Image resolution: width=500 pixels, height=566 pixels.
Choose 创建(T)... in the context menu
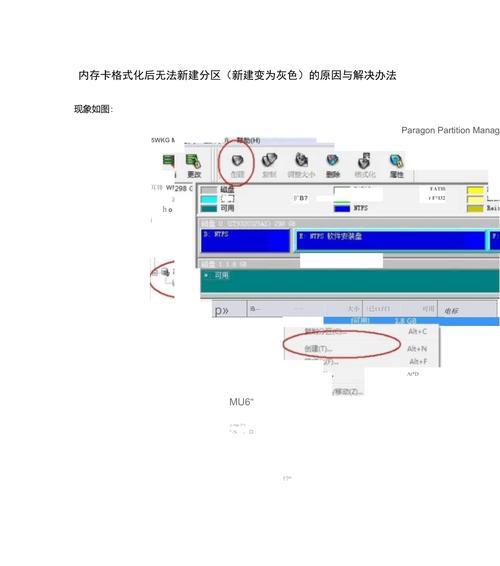[318, 349]
